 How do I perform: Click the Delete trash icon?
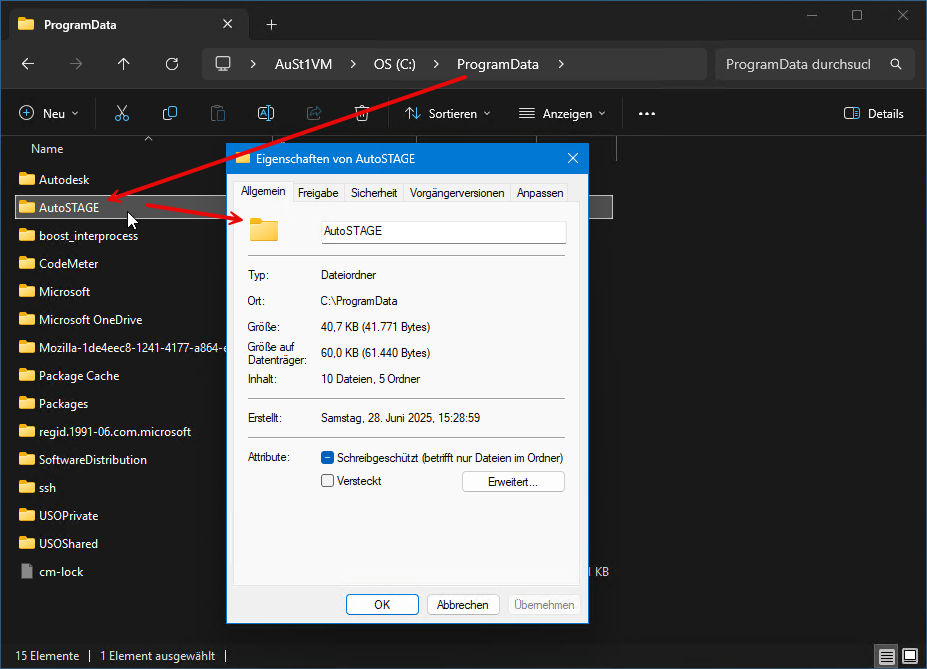pyautogui.click(x=362, y=114)
